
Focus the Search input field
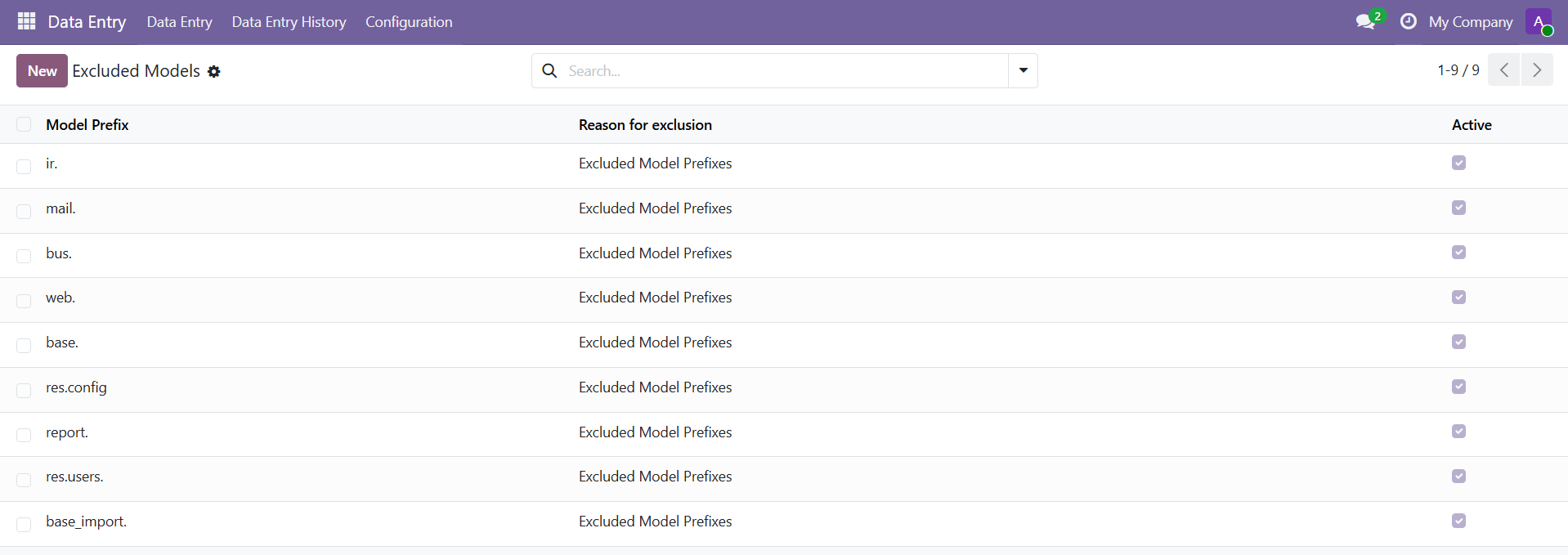tap(785, 71)
